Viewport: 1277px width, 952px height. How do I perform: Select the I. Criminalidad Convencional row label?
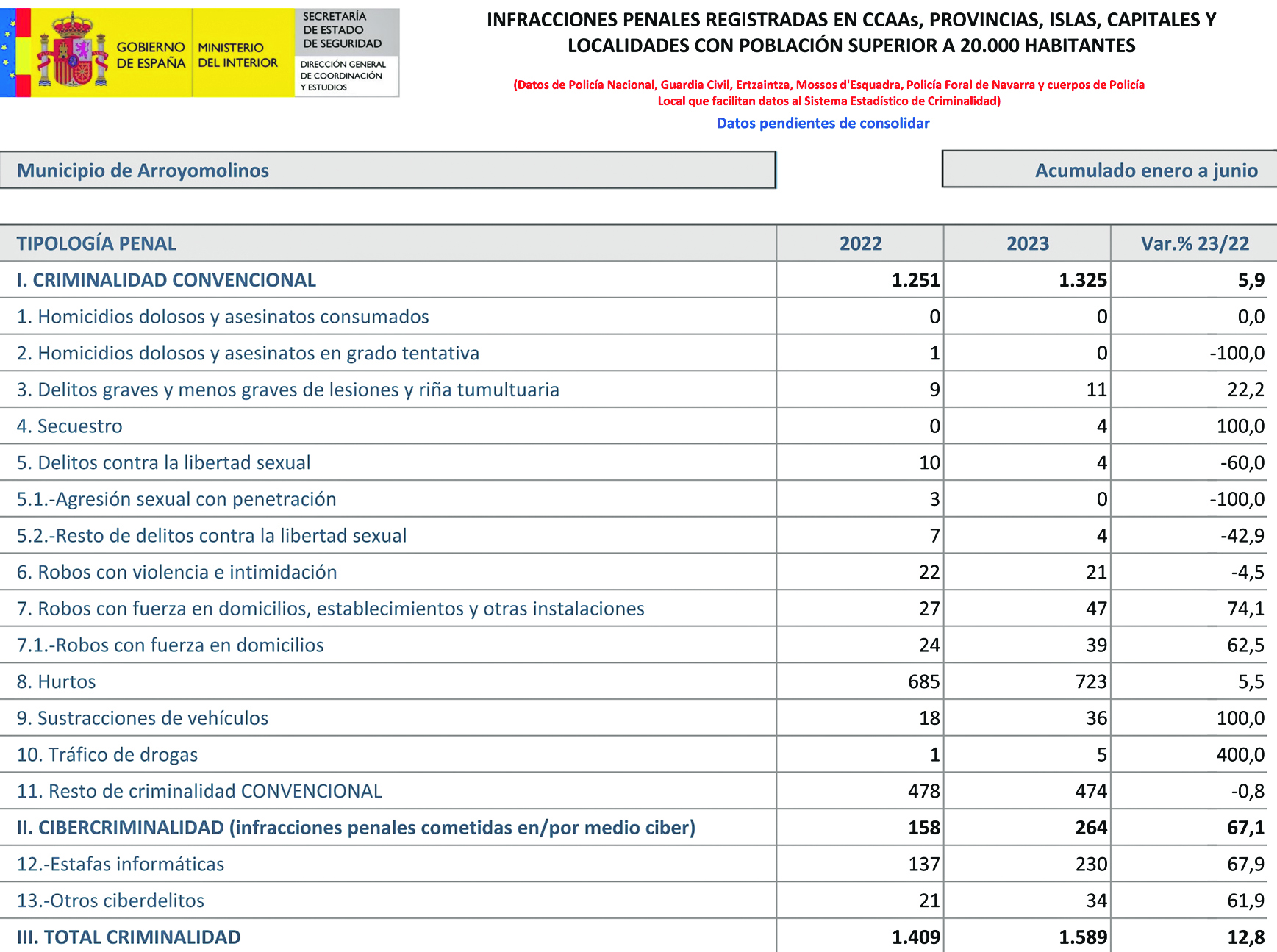[166, 280]
